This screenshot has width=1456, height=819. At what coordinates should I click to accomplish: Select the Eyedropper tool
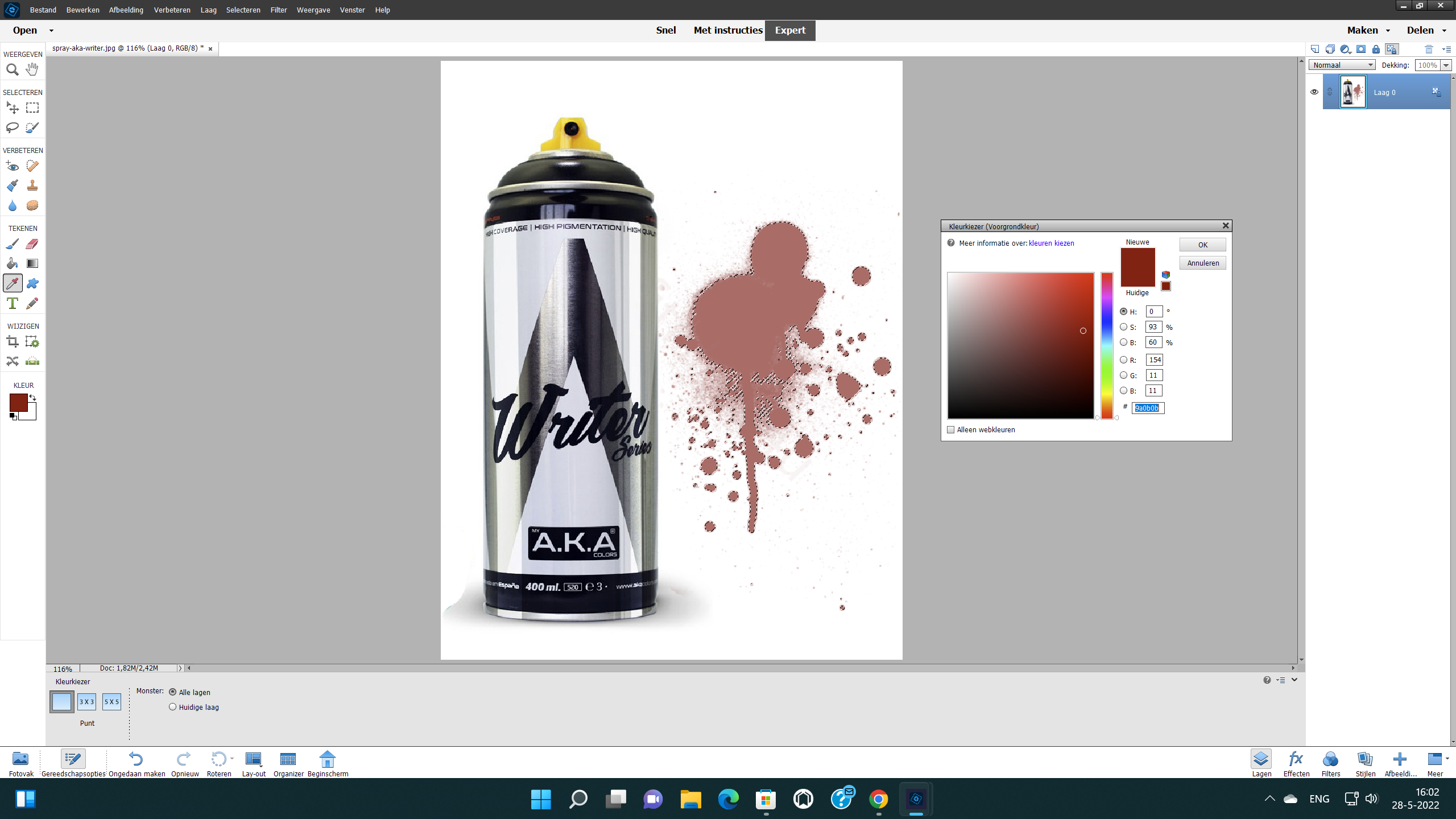pyautogui.click(x=13, y=283)
